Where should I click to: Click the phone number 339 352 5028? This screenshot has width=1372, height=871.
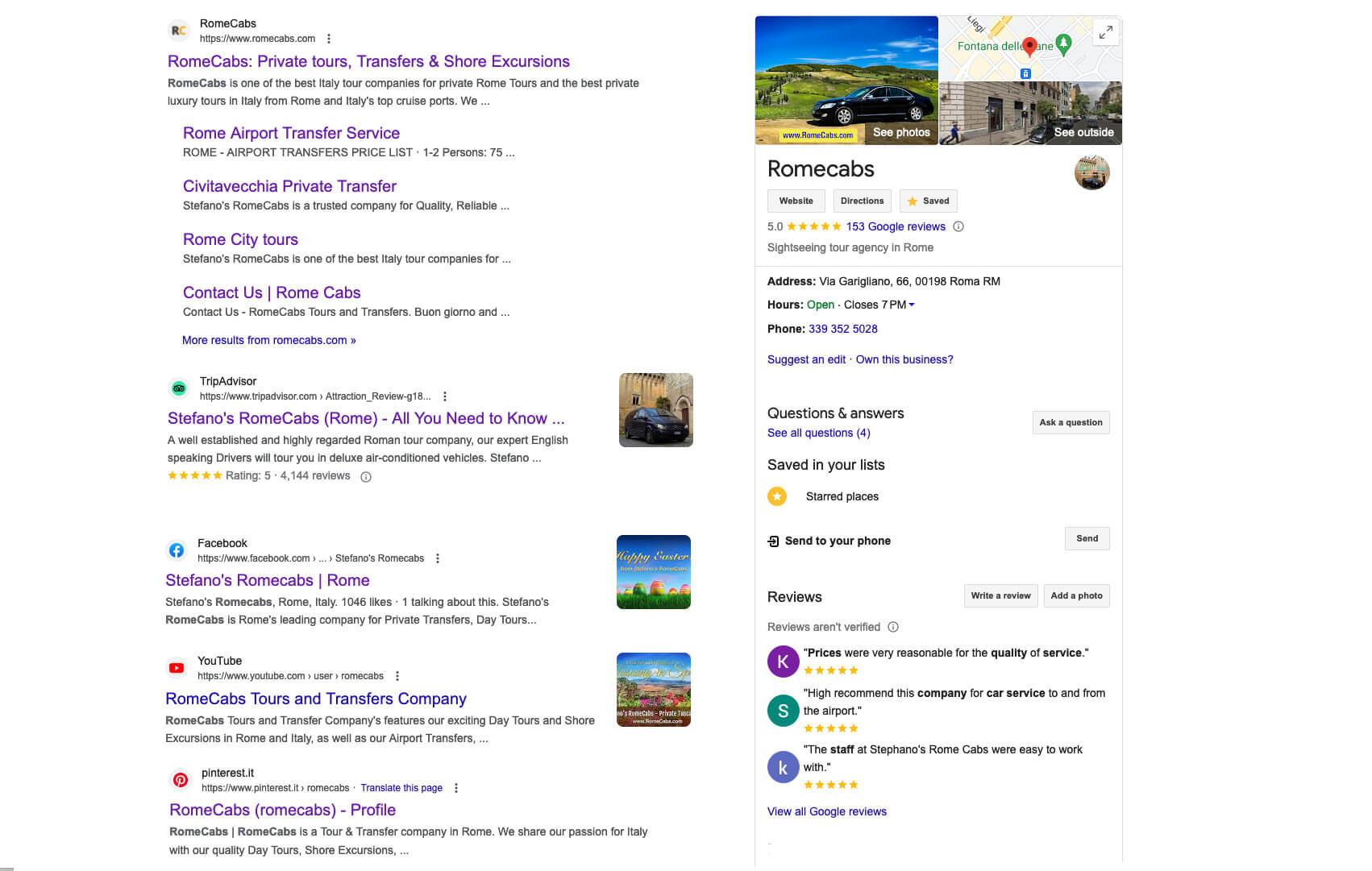point(842,329)
